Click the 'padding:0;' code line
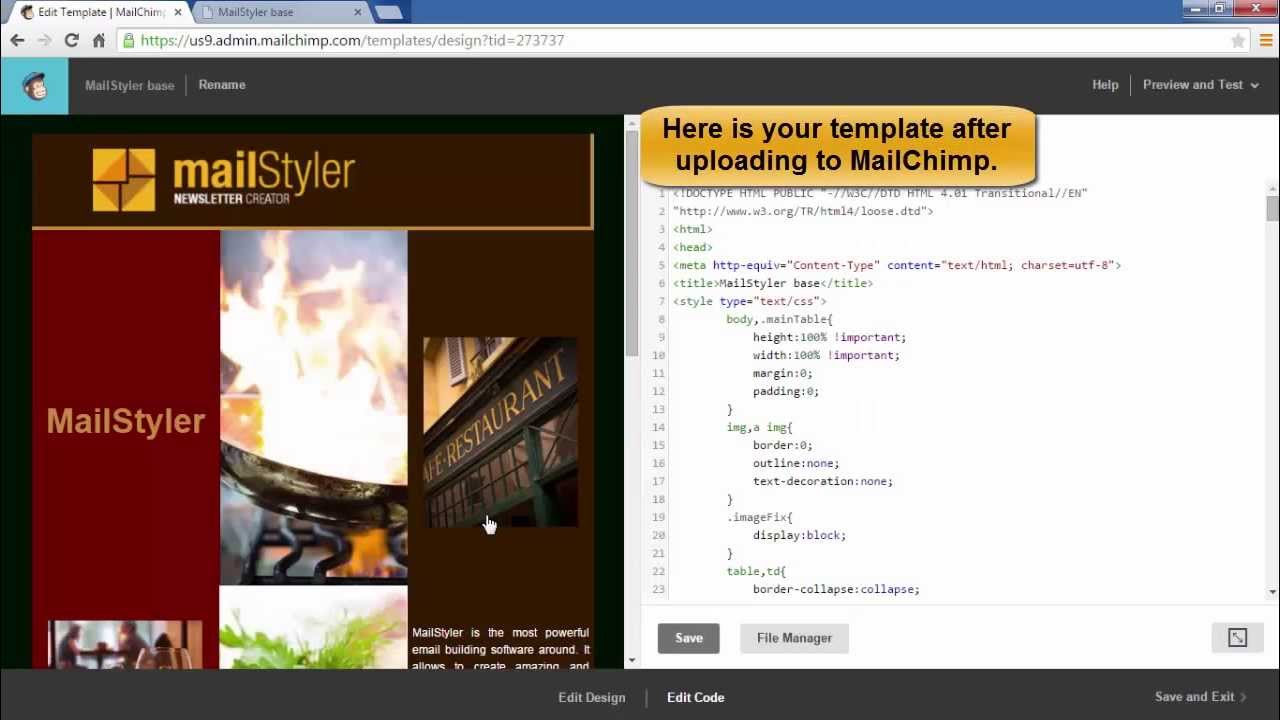The width and height of the screenshot is (1280, 720). pyautogui.click(x=786, y=391)
